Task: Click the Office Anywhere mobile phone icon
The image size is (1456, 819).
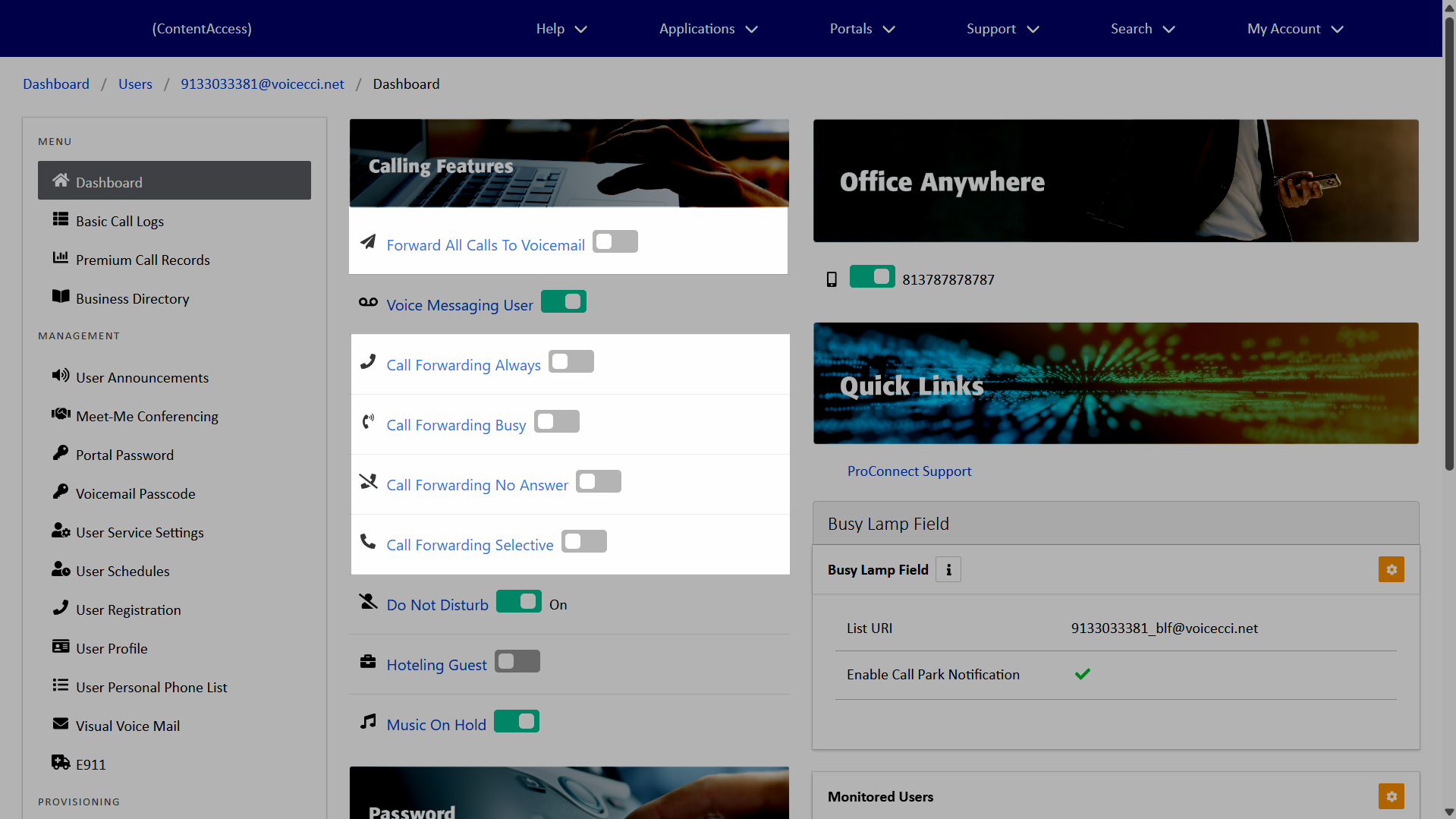Action: click(832, 279)
